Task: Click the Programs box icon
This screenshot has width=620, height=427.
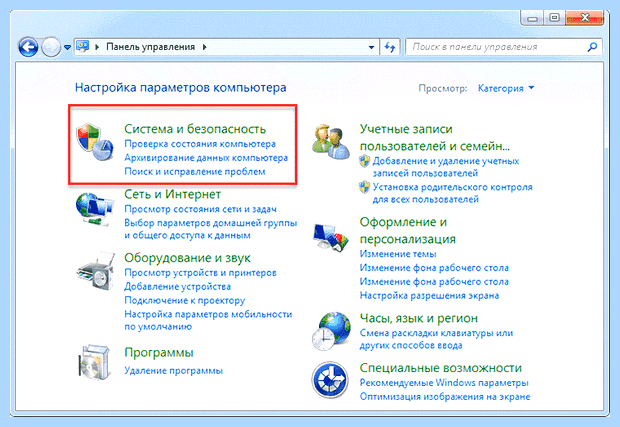Action: click(x=94, y=362)
